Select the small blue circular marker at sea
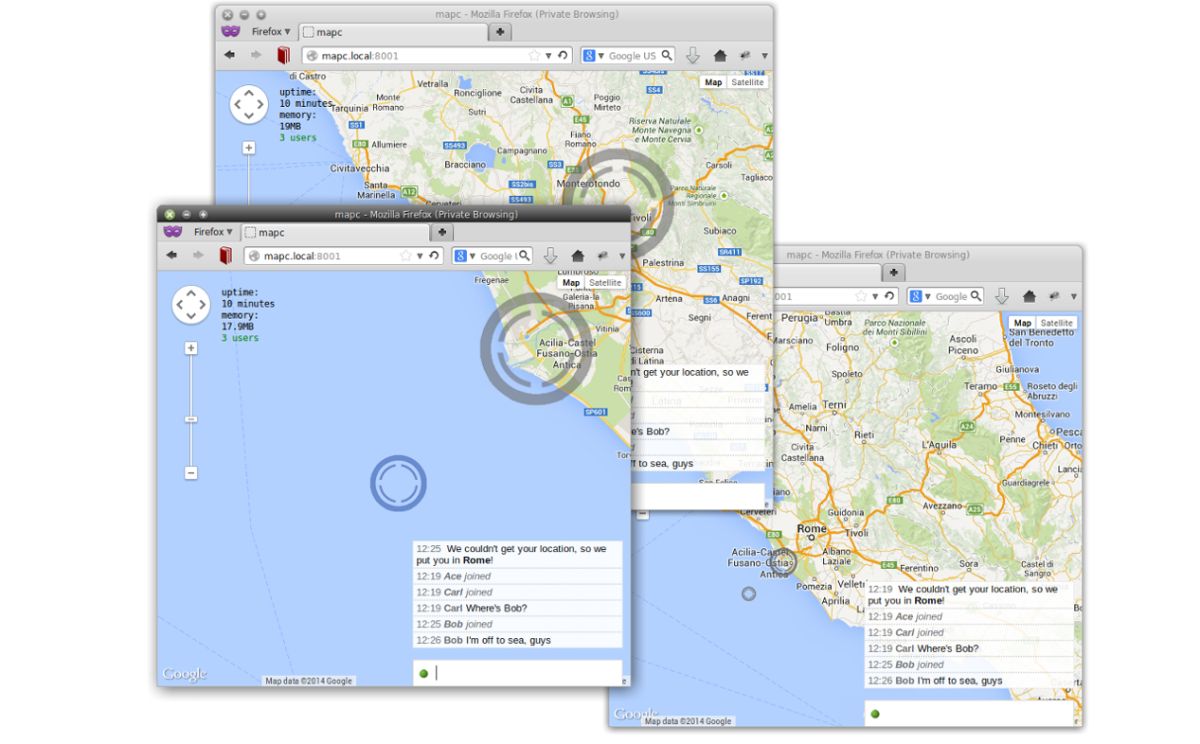 398,483
